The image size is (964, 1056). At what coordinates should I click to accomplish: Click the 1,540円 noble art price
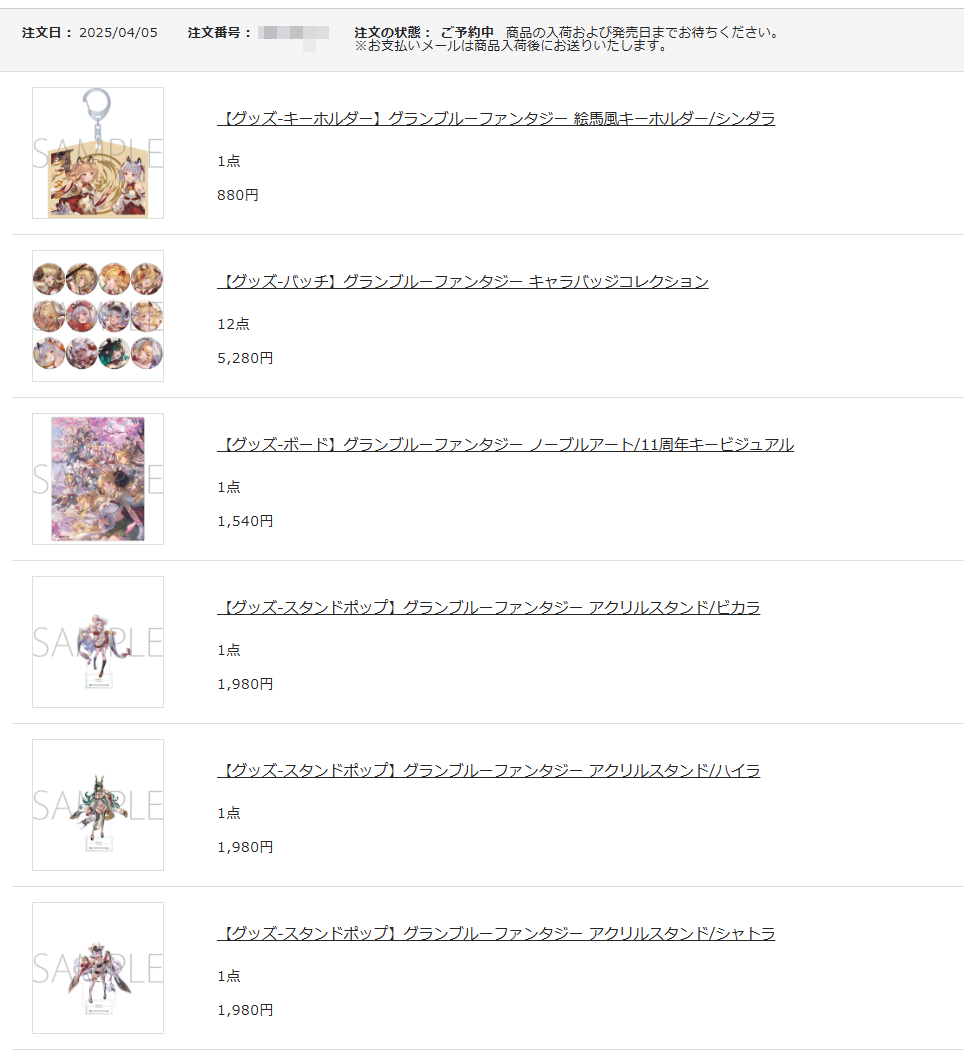(245, 521)
